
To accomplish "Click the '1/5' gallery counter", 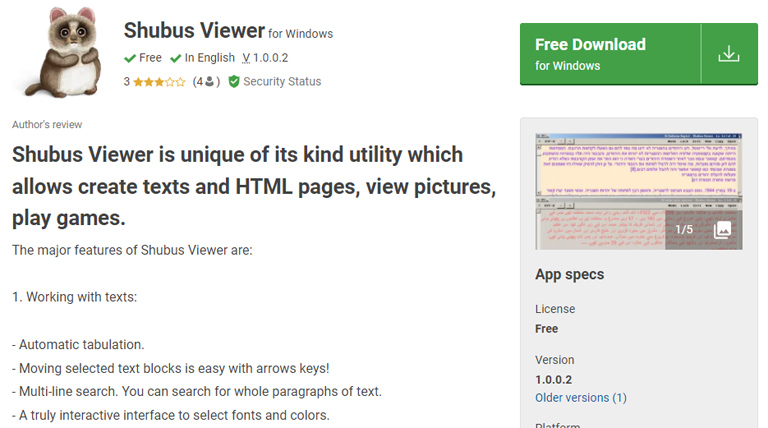I will 684,229.
